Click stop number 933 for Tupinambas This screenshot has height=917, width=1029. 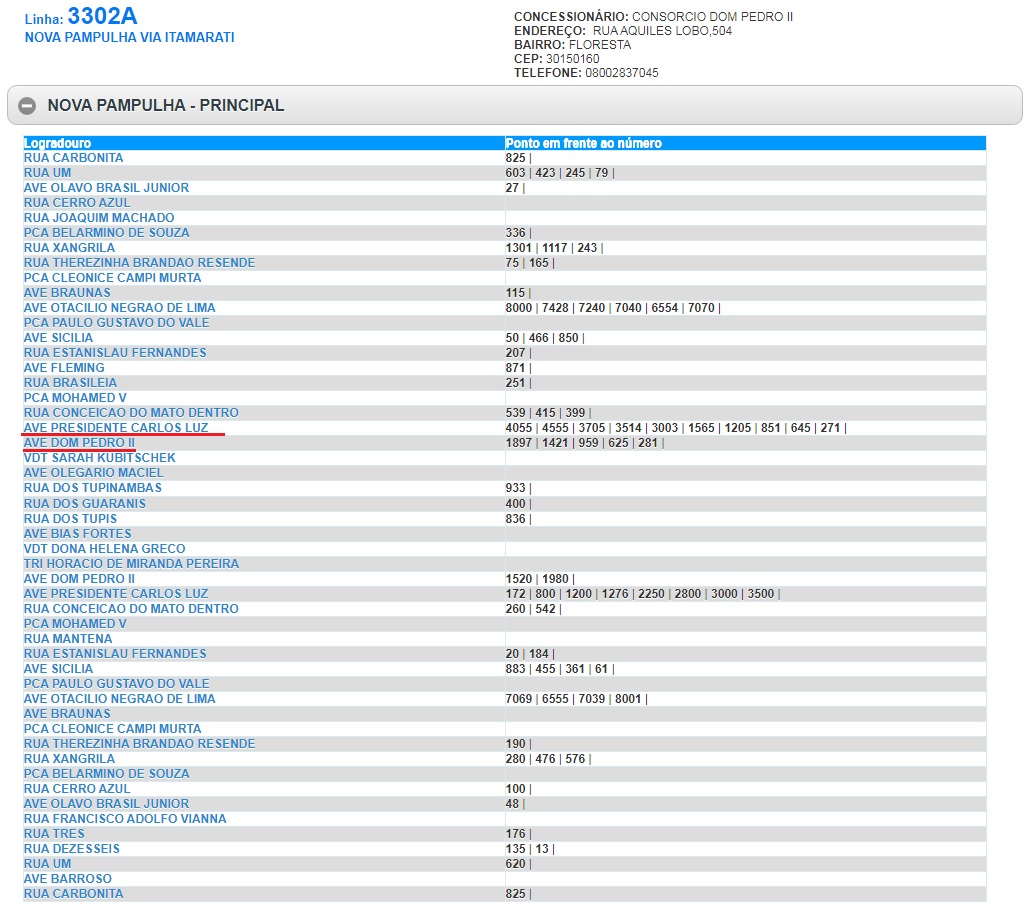pos(518,488)
